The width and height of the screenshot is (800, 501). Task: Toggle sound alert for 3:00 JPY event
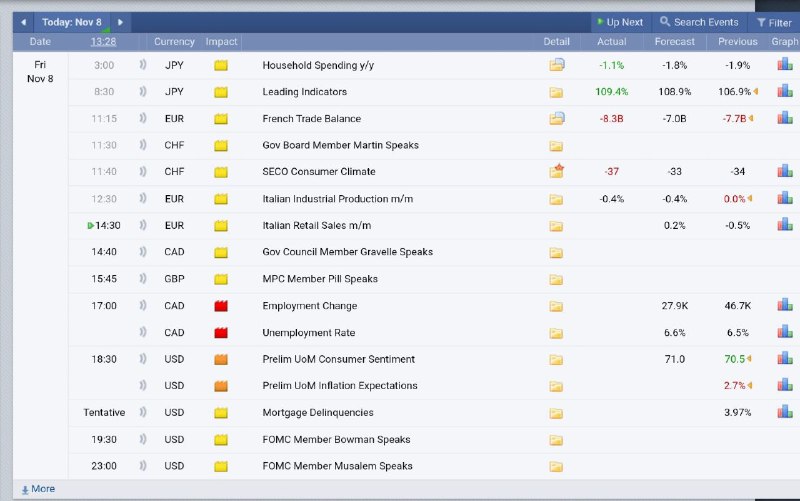click(143, 65)
